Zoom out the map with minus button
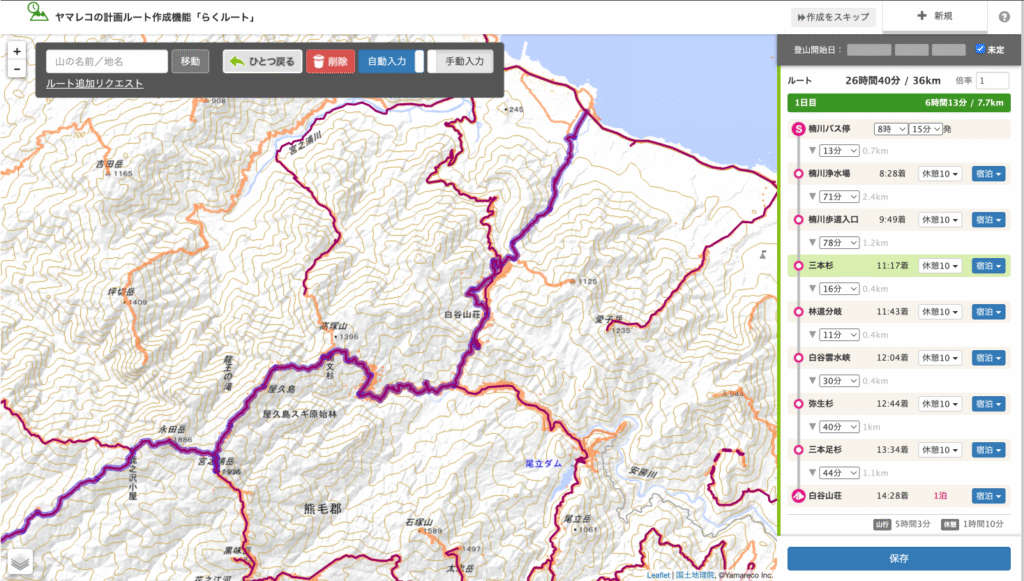 tap(17, 69)
